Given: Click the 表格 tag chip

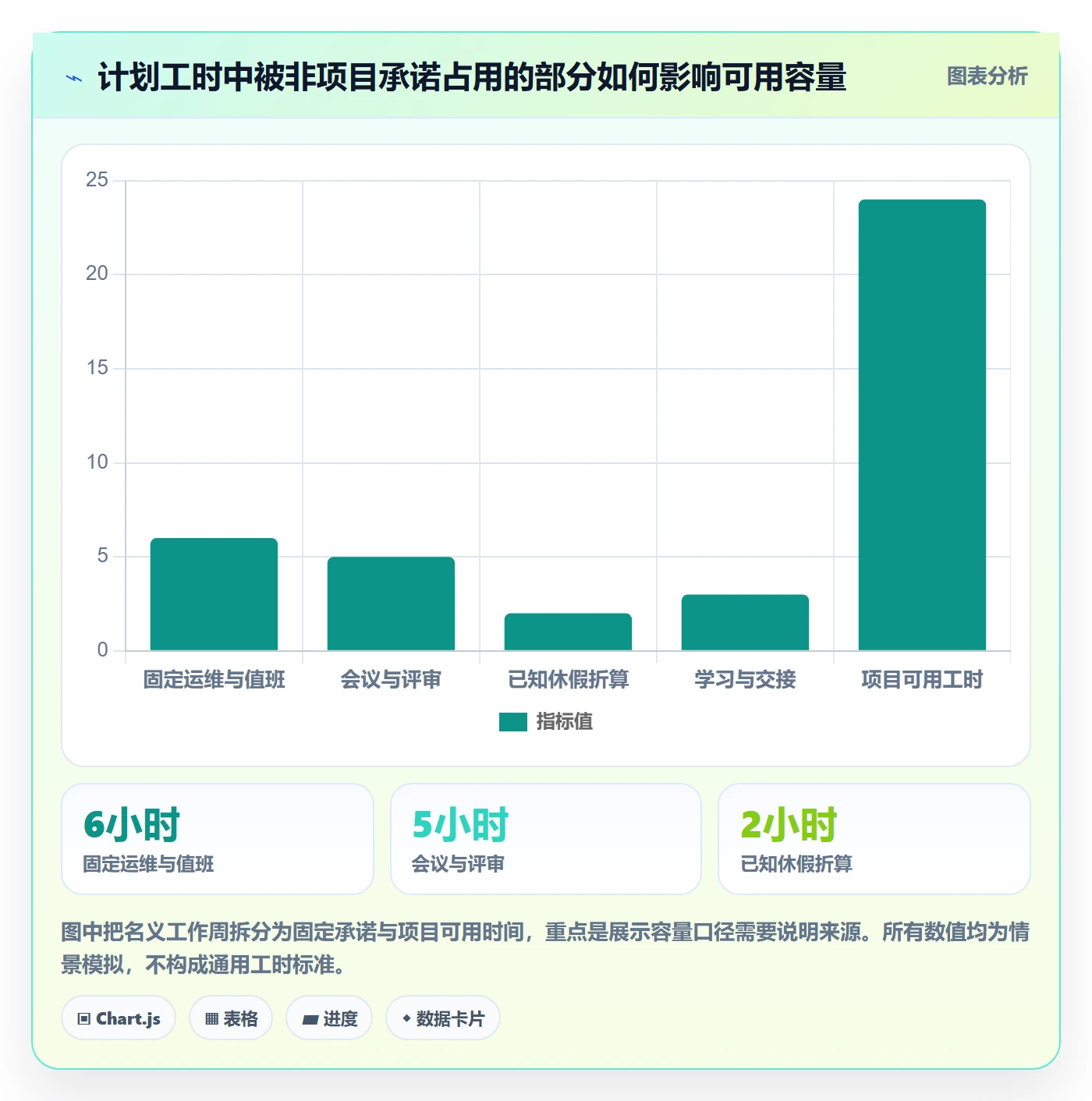Looking at the screenshot, I should pyautogui.click(x=231, y=1018).
